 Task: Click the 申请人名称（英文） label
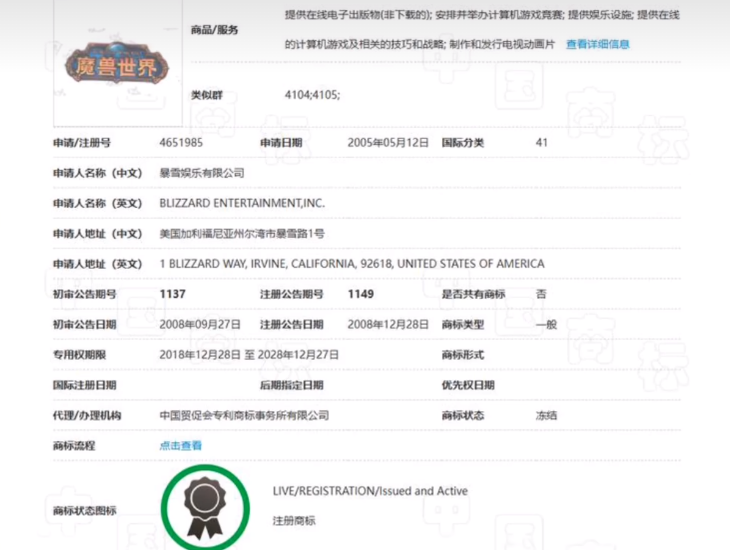coord(97,203)
